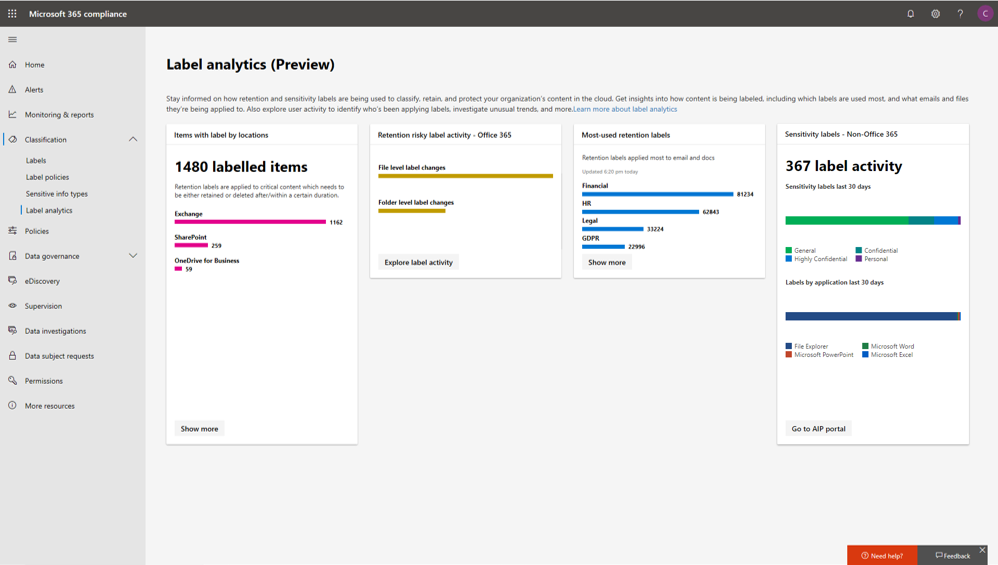Click Show more in label locations card

pyautogui.click(x=199, y=429)
